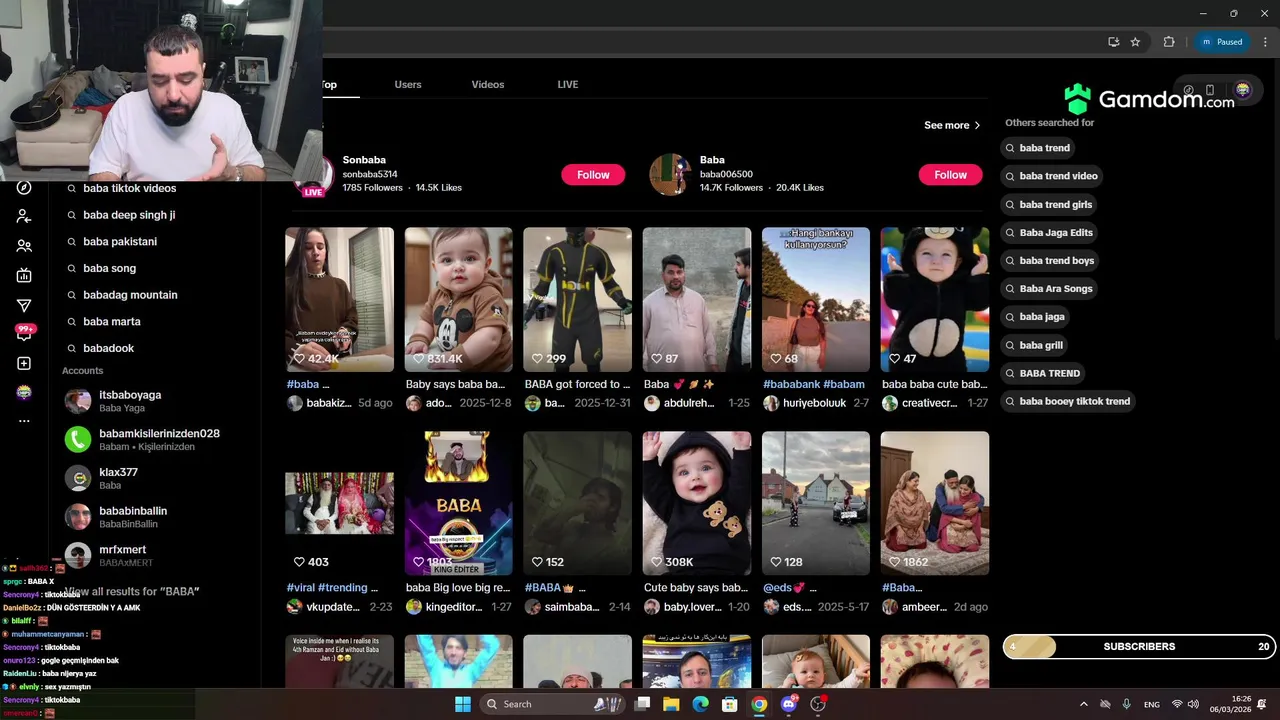The width and height of the screenshot is (1280, 720).
Task: Open the Windows Start menu
Action: (463, 704)
